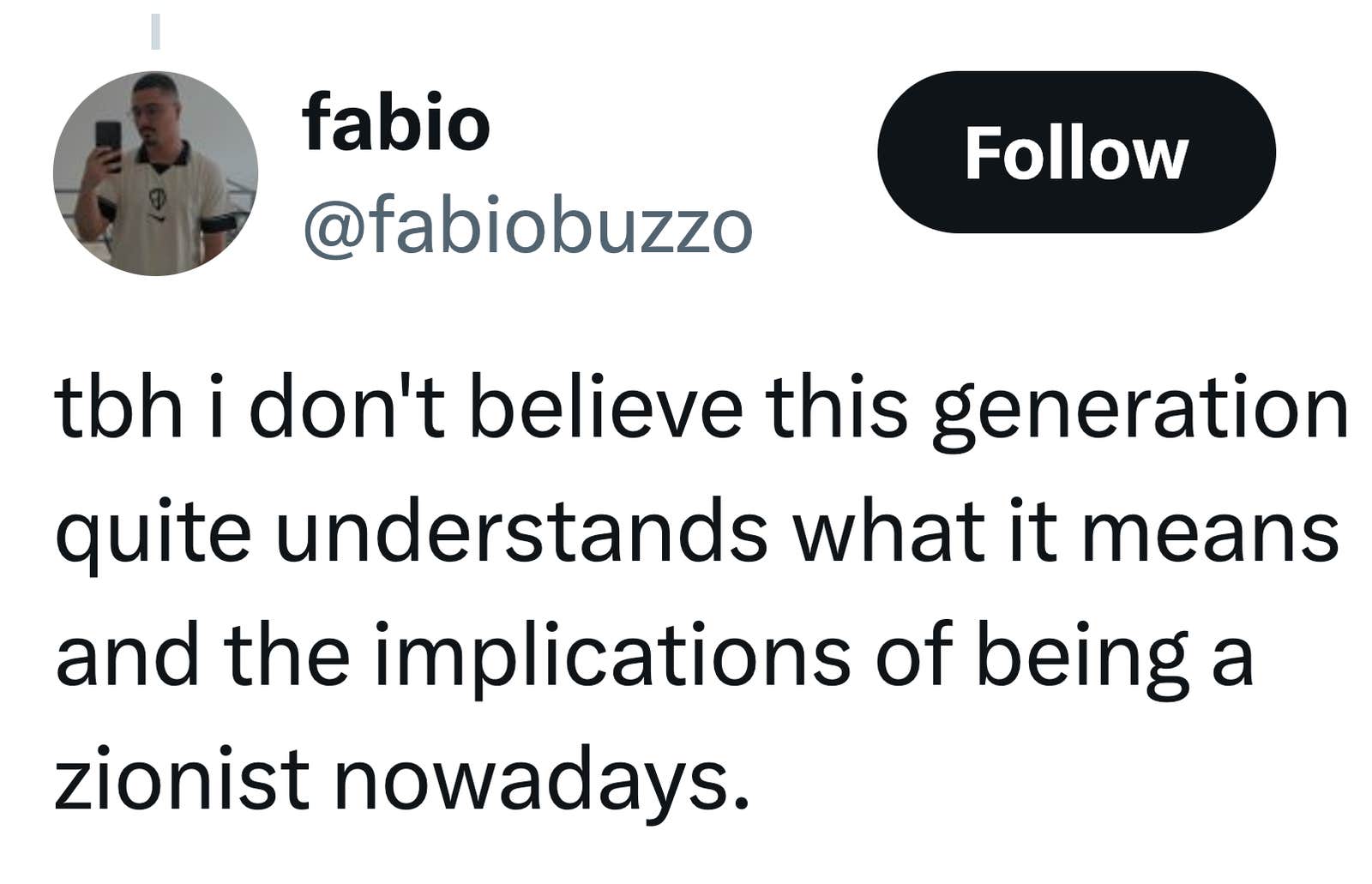Click the word "believe" in the tweet

click(605, 407)
